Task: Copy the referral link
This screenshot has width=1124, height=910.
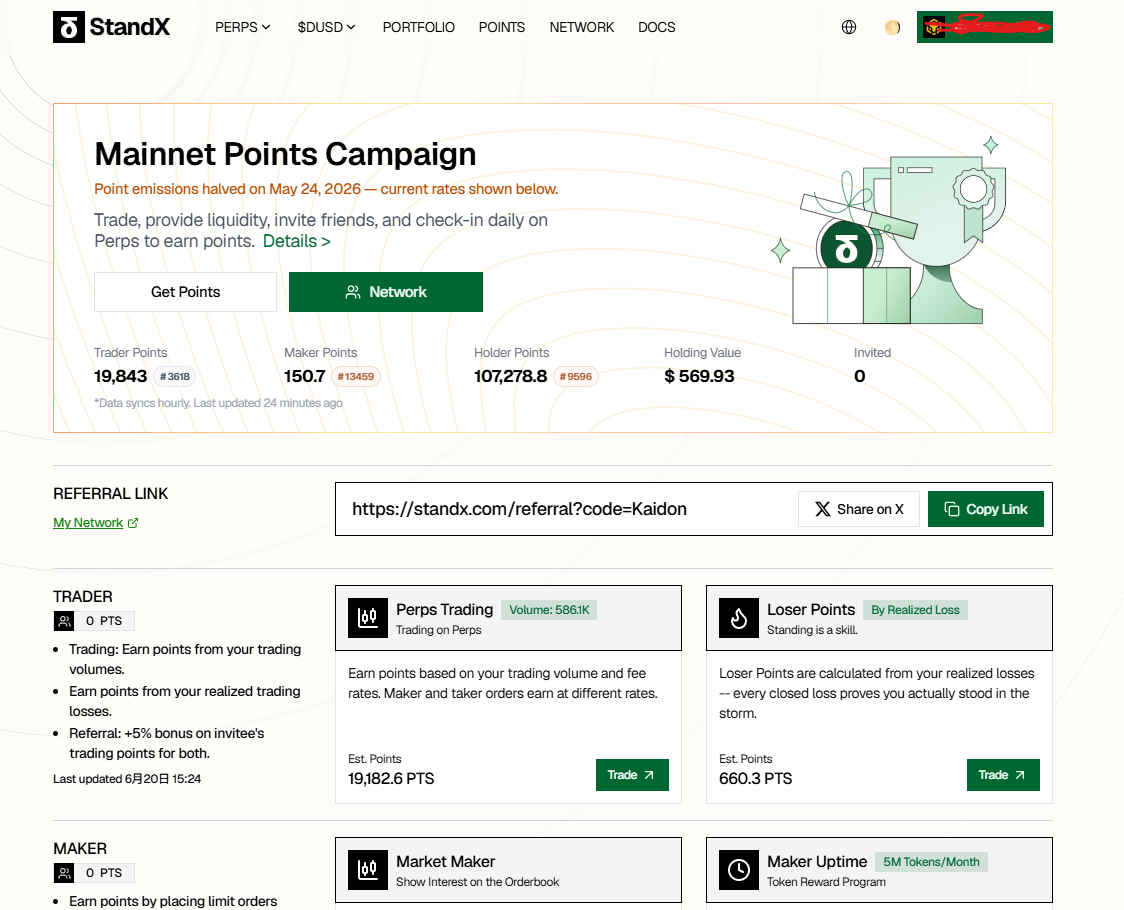Action: (x=986, y=509)
